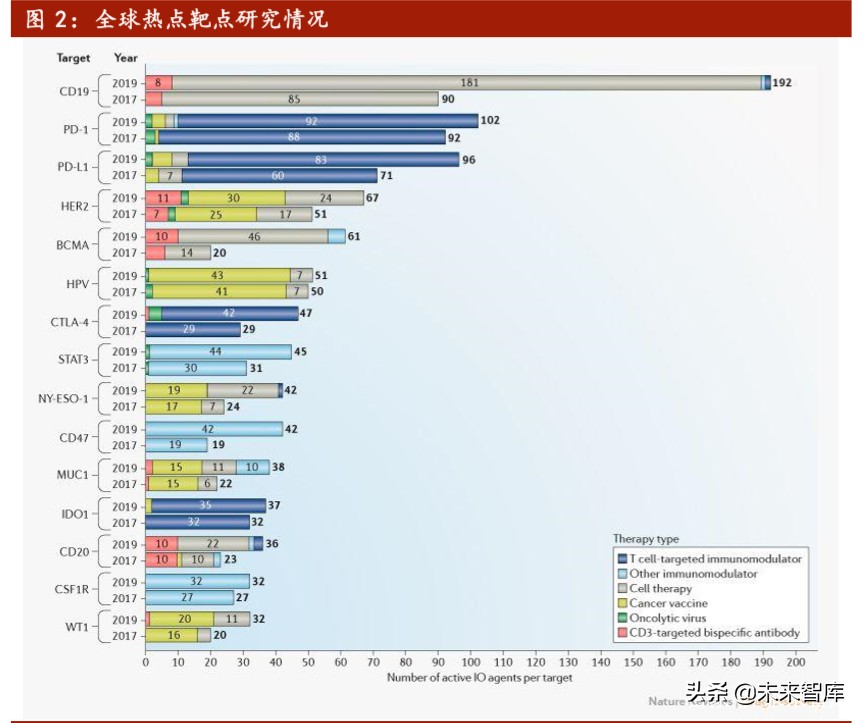Click the x-axis title 'Number of active IO agents per target'

click(x=480, y=678)
